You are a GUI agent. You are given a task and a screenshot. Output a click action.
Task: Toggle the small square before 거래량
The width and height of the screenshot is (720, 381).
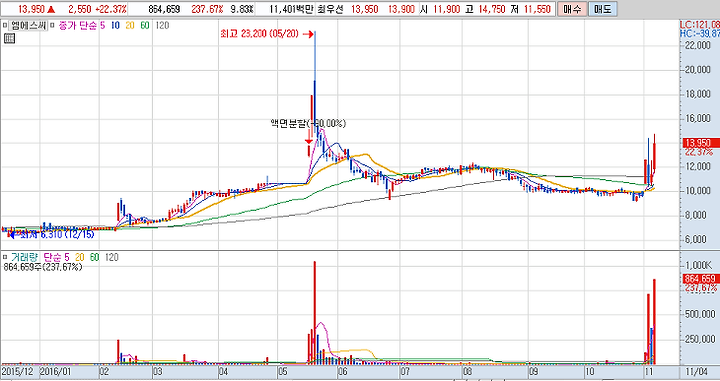click(x=5, y=257)
